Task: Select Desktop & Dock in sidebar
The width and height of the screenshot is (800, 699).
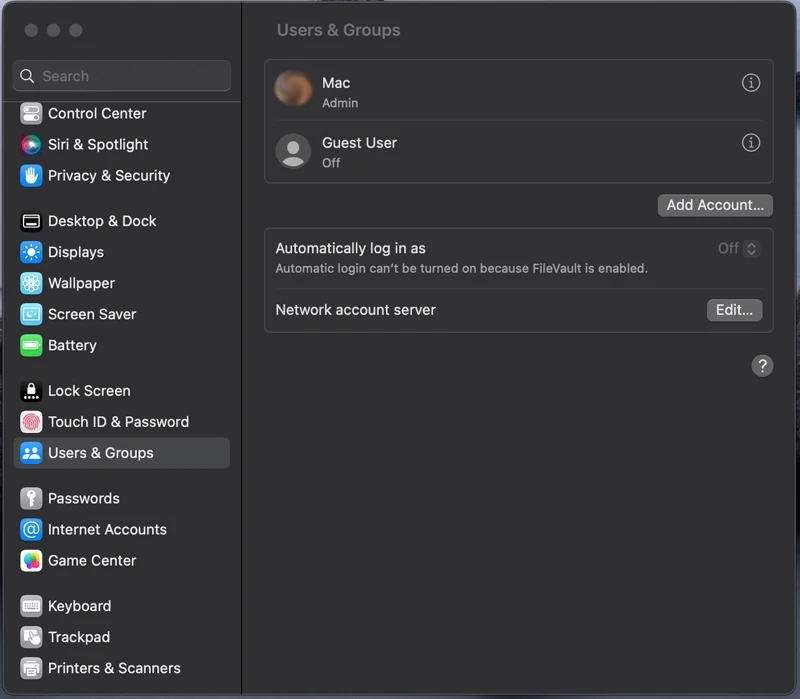Action: 102,221
